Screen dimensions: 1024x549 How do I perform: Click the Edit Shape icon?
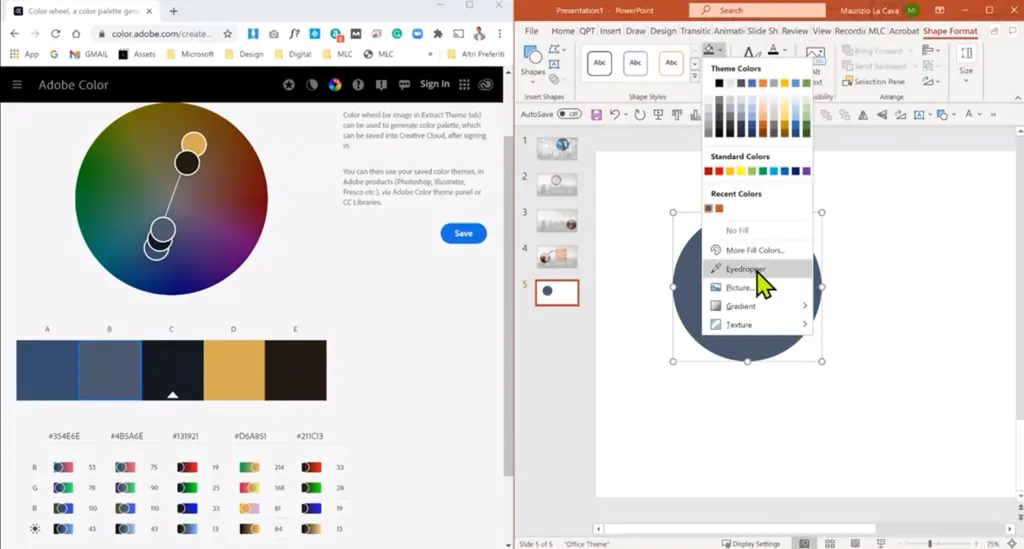click(x=554, y=49)
